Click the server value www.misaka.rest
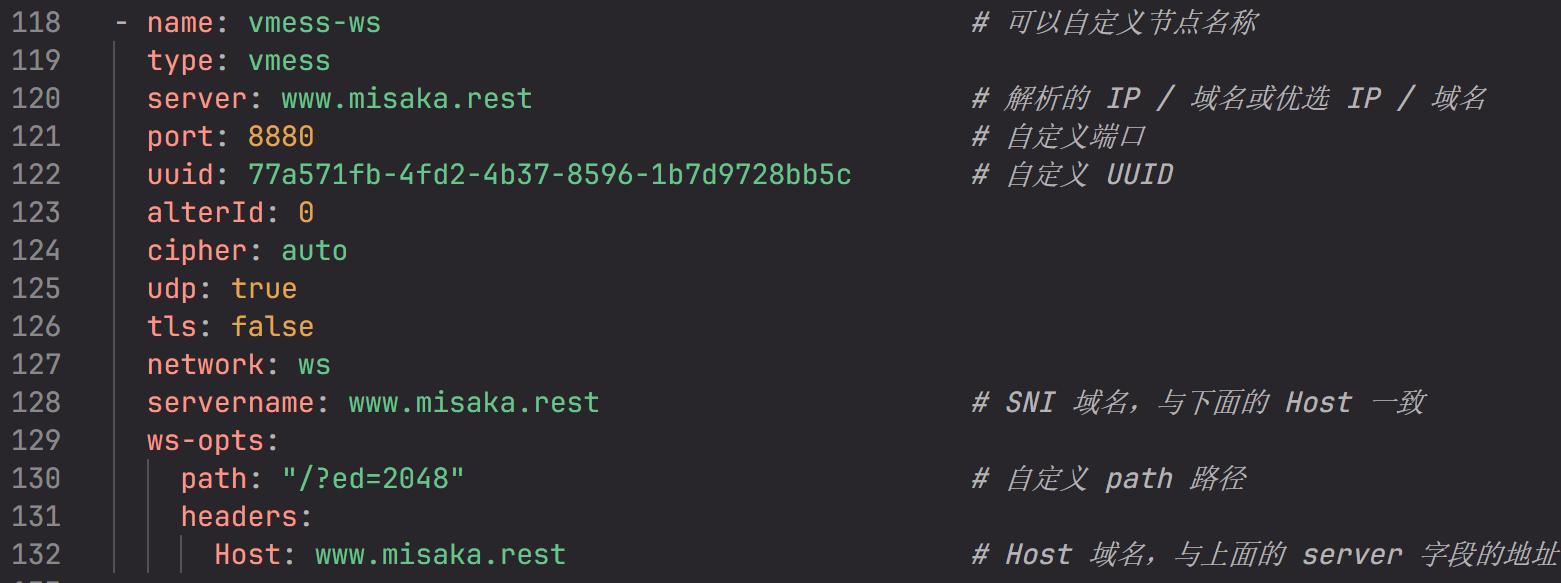The height and width of the screenshot is (583, 1561). click(x=406, y=99)
